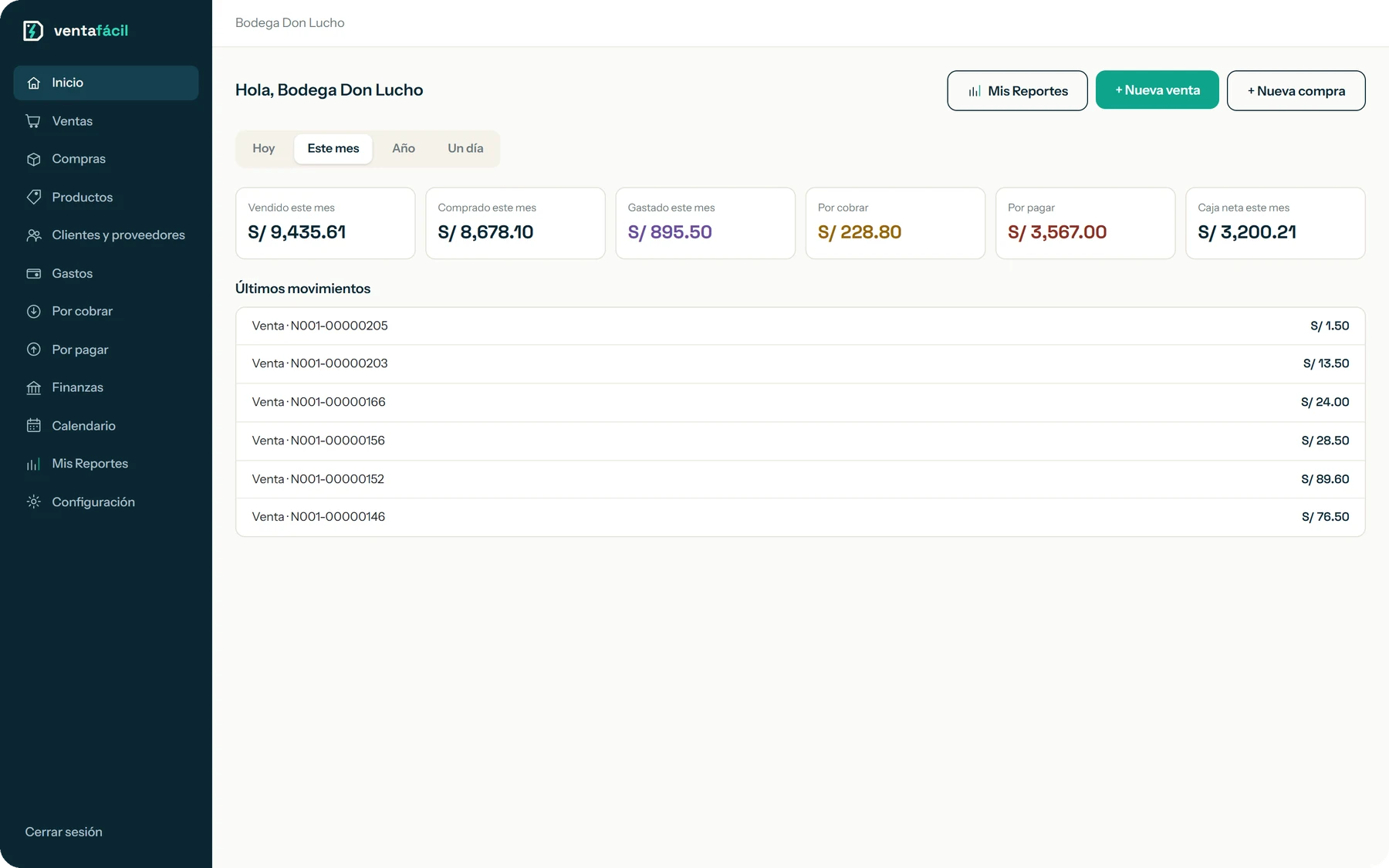
Task: Click the ventafácil logo icon
Action: coord(33,31)
